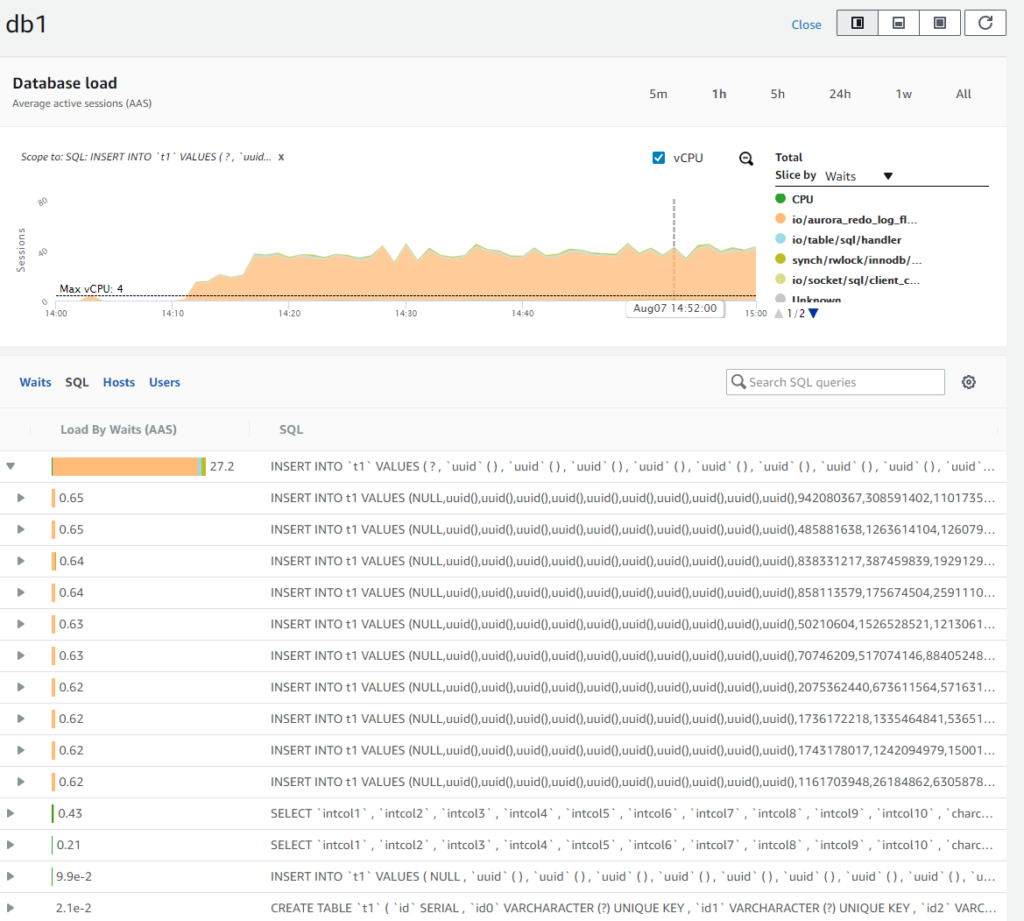This screenshot has height=921, width=1024.
Task: Click the Close link
Action: [806, 25]
